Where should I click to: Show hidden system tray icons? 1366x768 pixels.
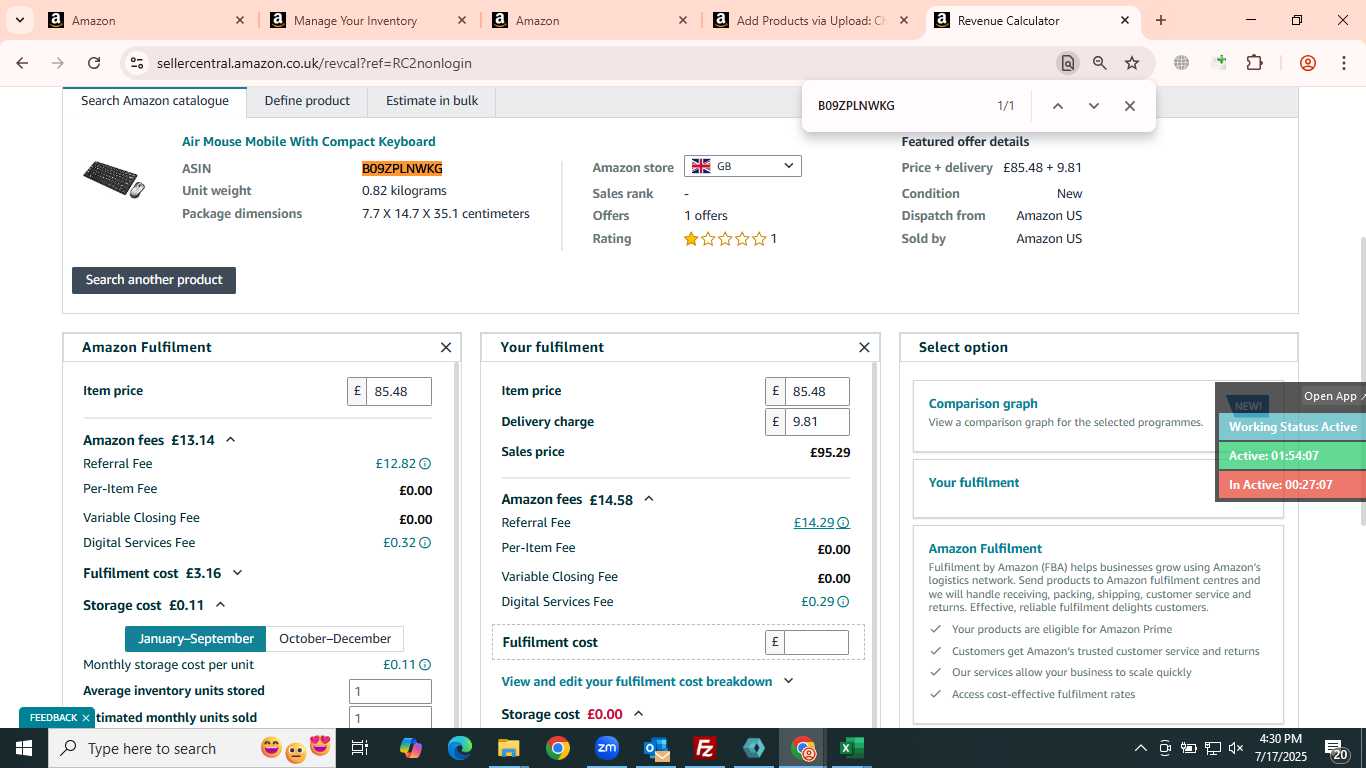pyautogui.click(x=1140, y=748)
